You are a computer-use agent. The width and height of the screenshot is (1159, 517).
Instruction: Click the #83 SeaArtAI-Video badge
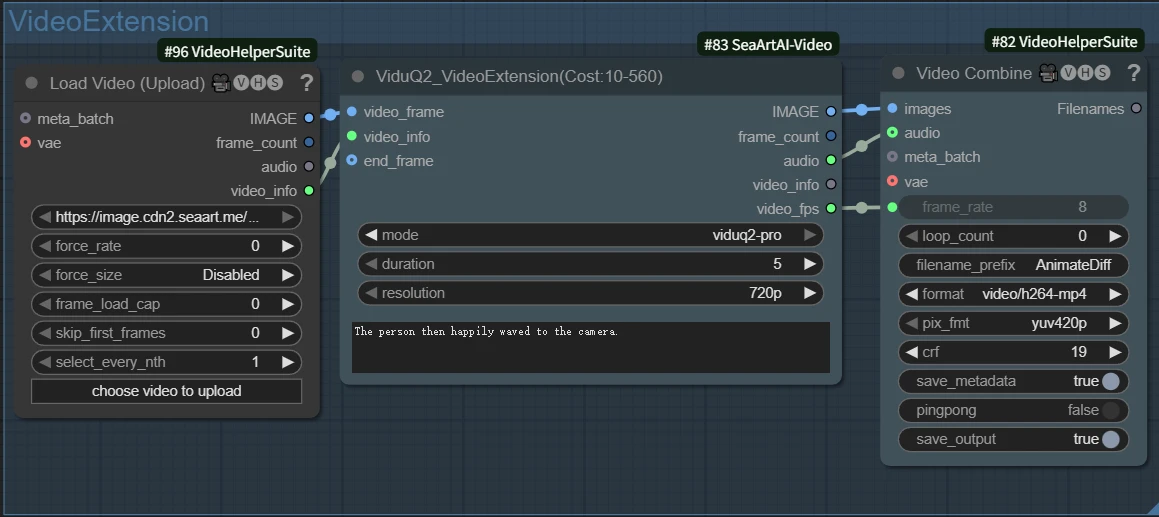(768, 44)
